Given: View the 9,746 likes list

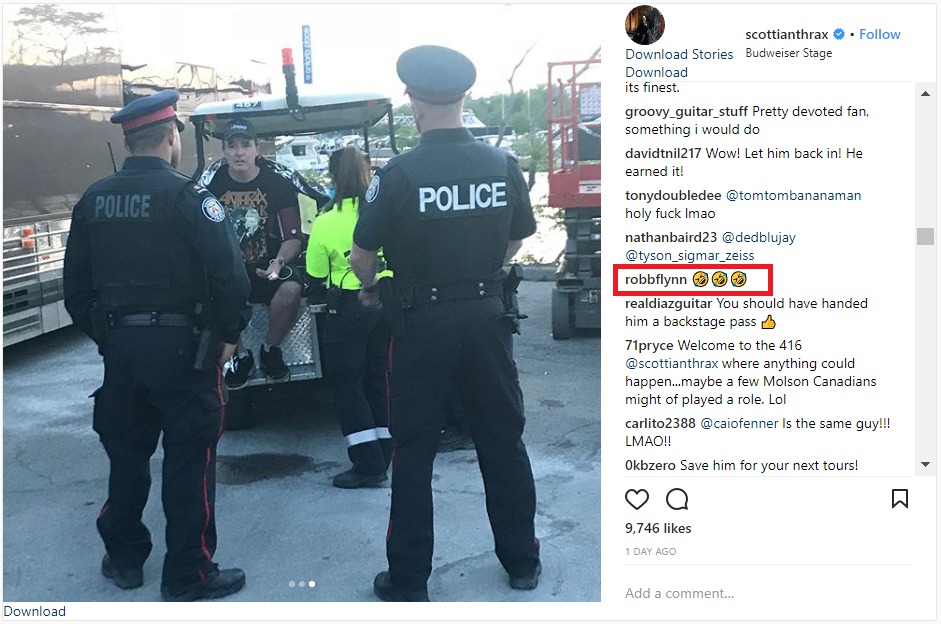Looking at the screenshot, I should [658, 529].
